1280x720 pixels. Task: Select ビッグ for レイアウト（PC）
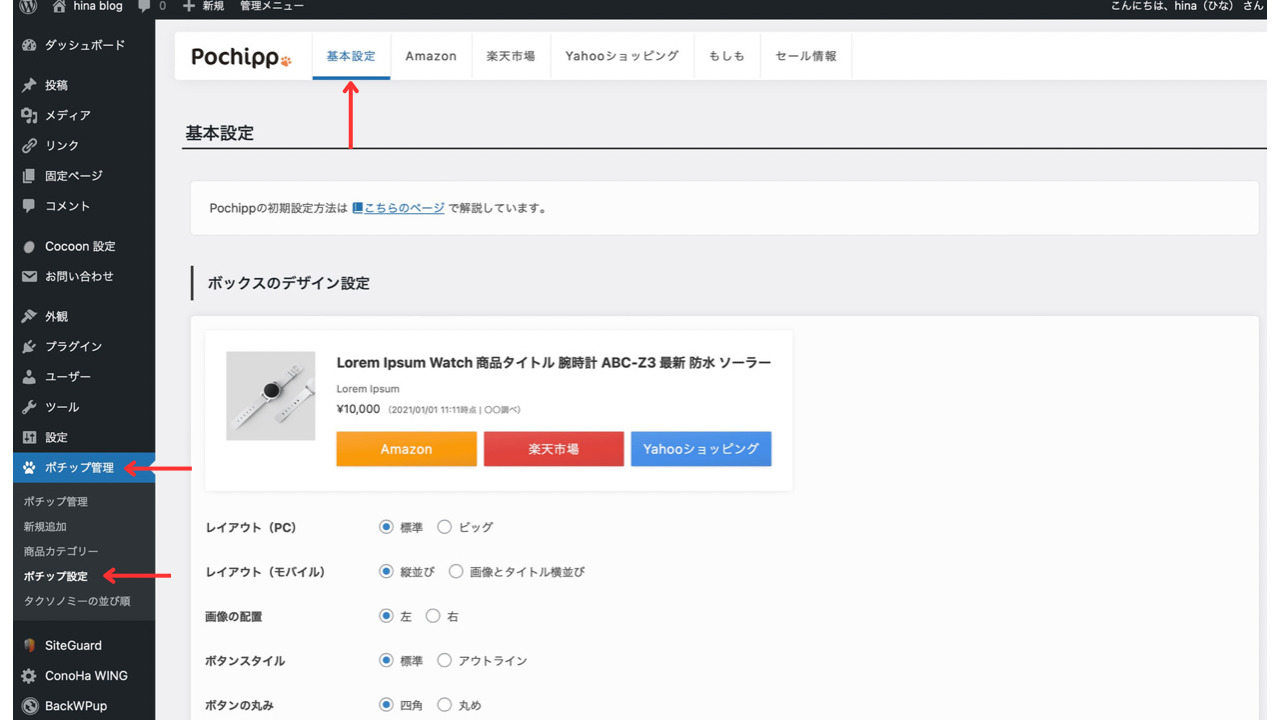[x=445, y=527]
